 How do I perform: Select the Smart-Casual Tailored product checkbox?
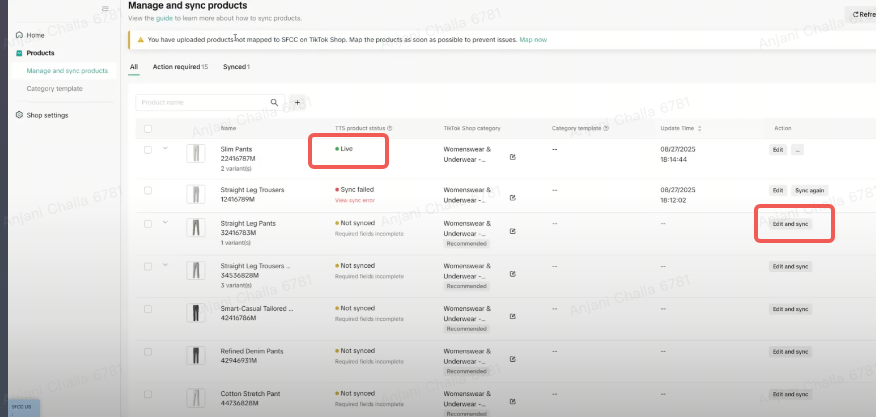click(x=148, y=311)
